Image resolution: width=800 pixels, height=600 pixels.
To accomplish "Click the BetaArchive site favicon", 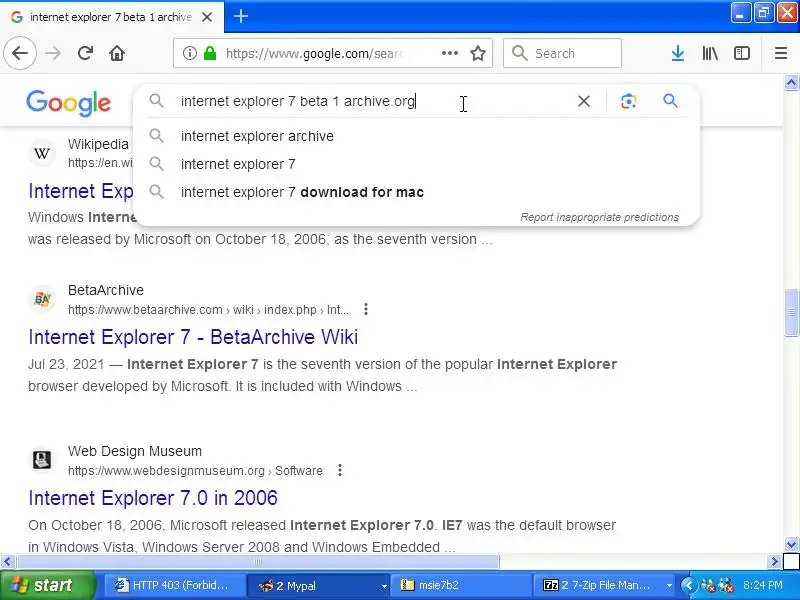I will coord(42,299).
